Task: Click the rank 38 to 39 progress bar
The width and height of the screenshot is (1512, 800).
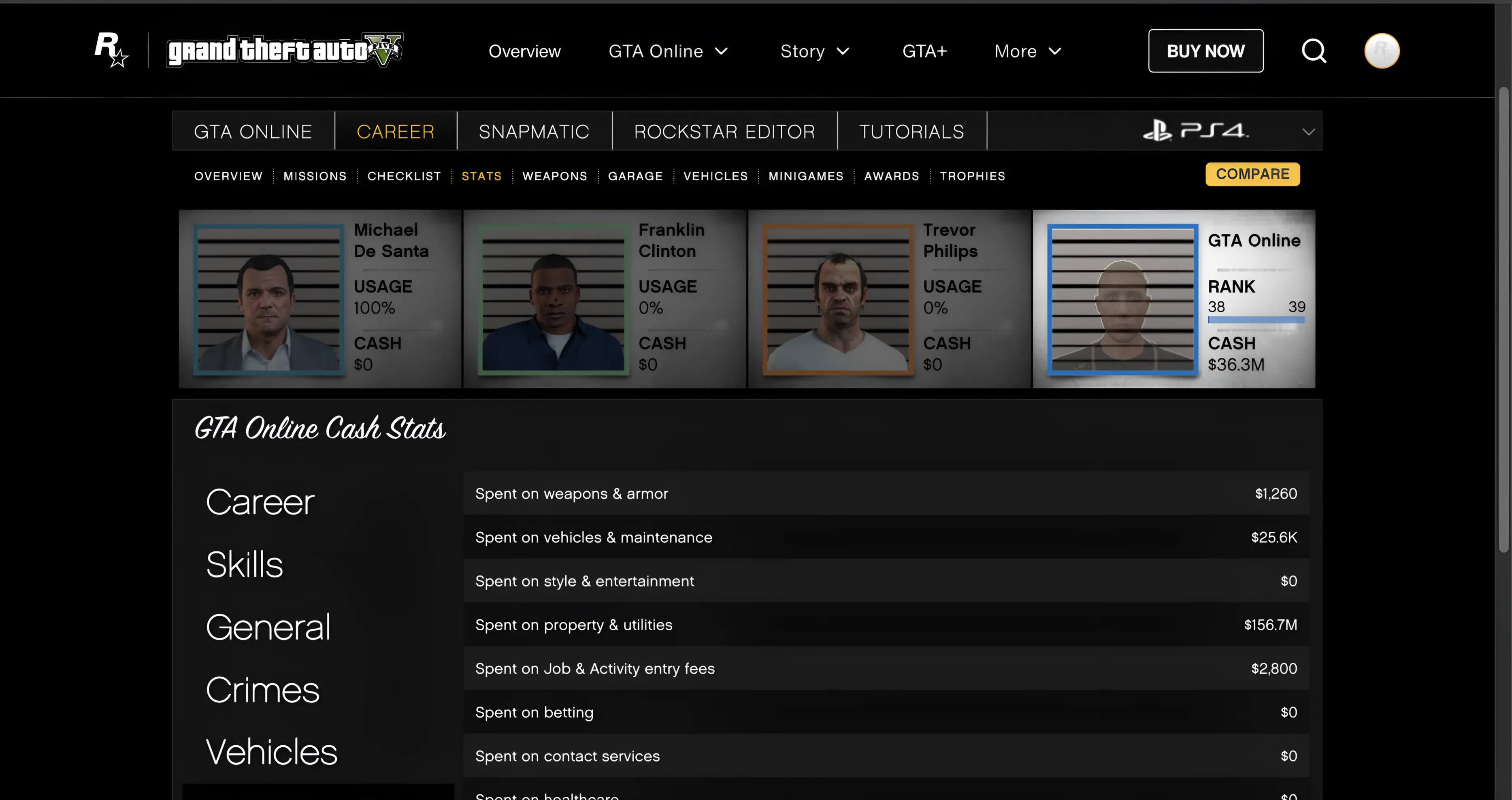Action: (1256, 320)
